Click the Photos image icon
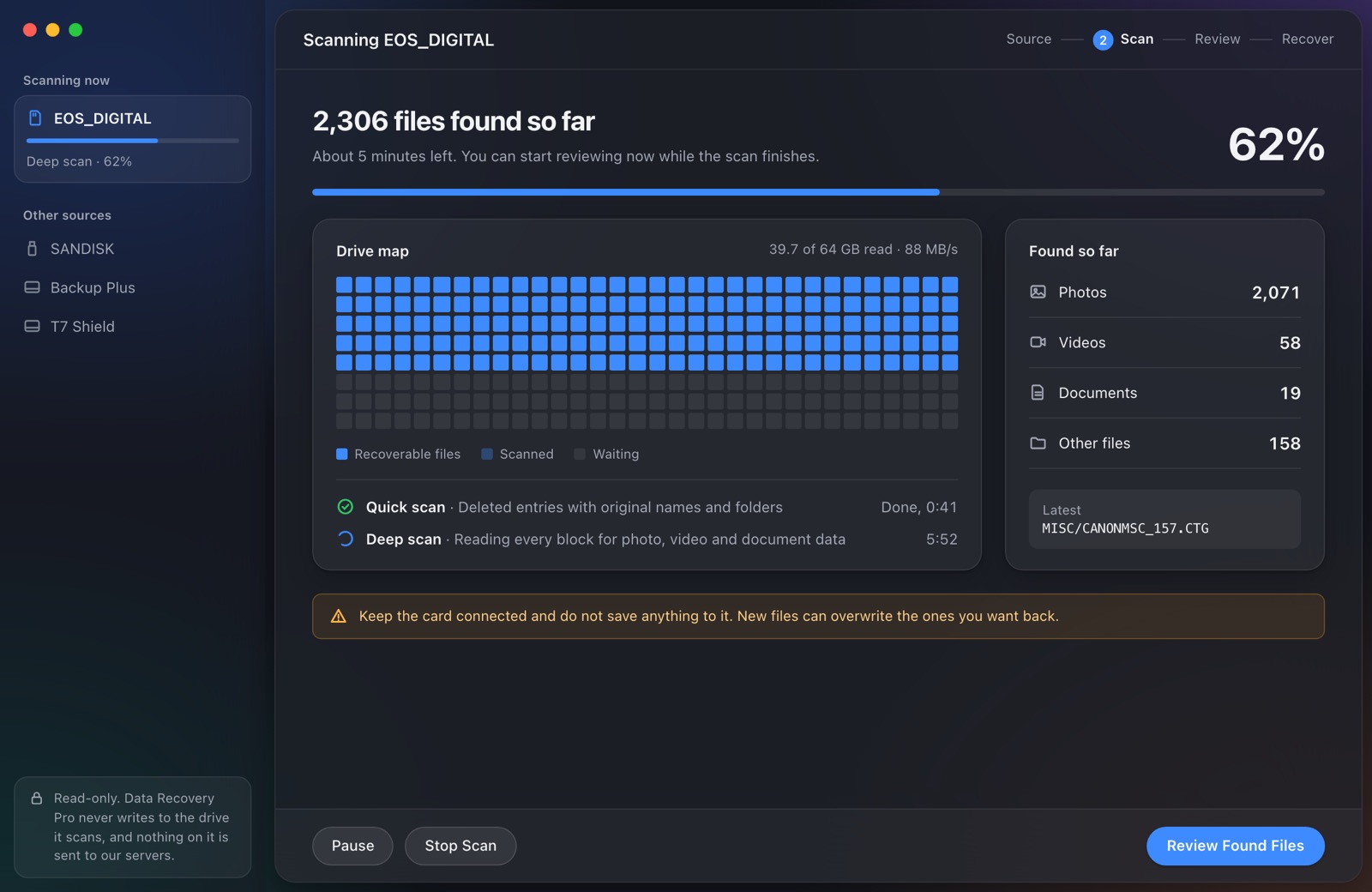The height and width of the screenshot is (892, 1372). pyautogui.click(x=1038, y=292)
